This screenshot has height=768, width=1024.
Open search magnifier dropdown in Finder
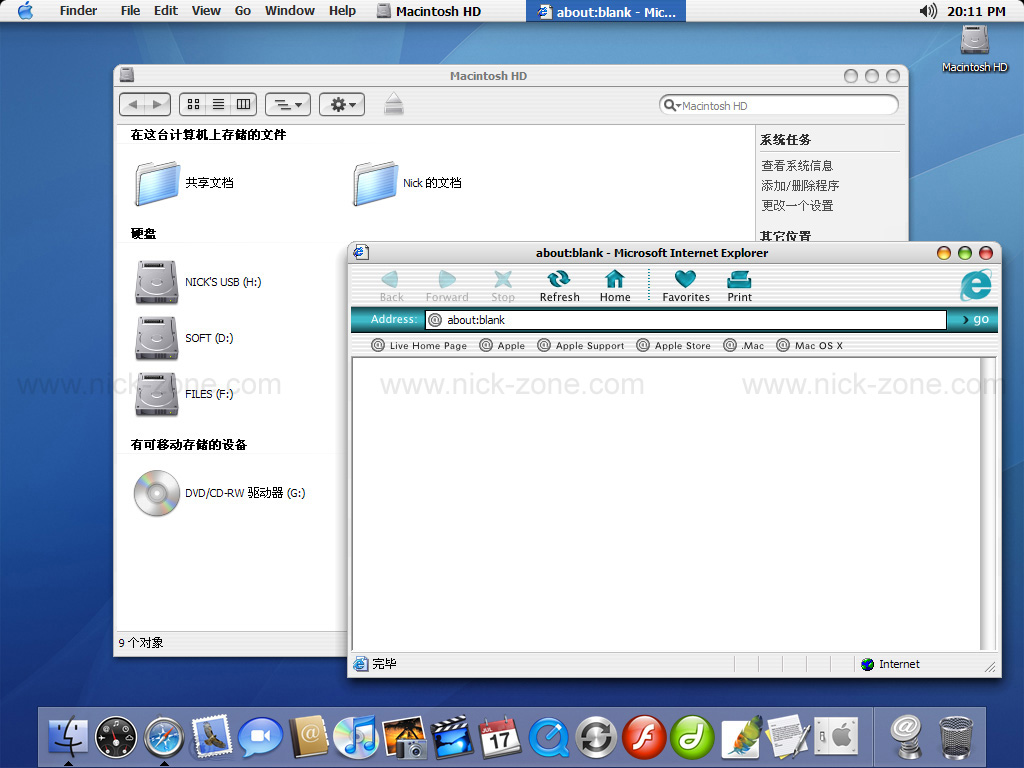[672, 105]
